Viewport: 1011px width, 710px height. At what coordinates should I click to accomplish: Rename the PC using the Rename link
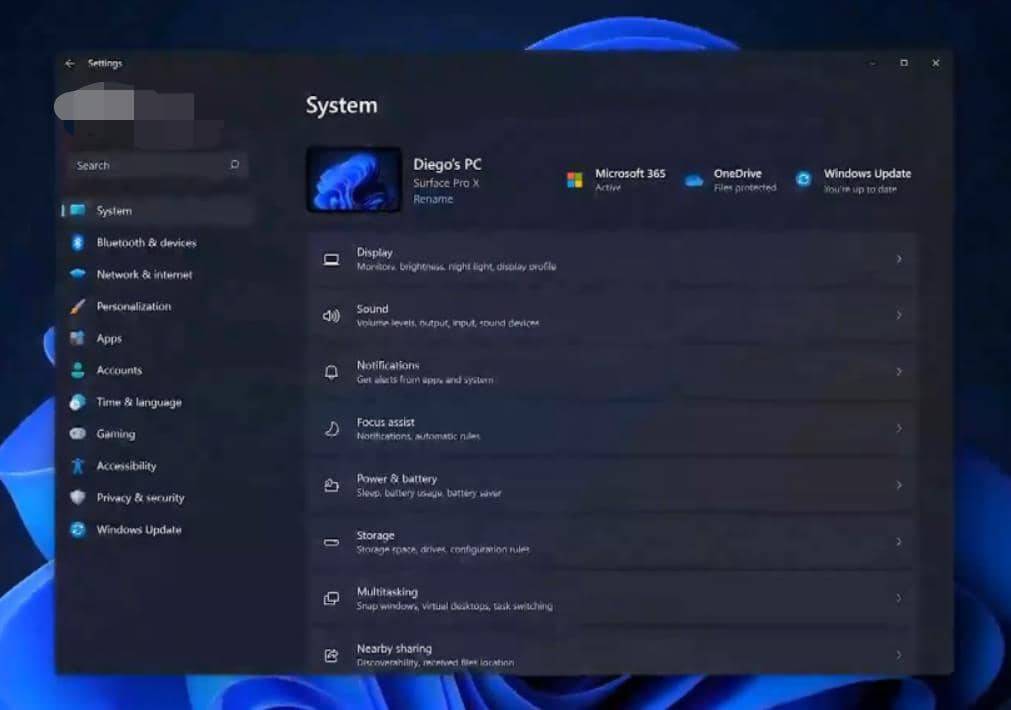tap(433, 199)
